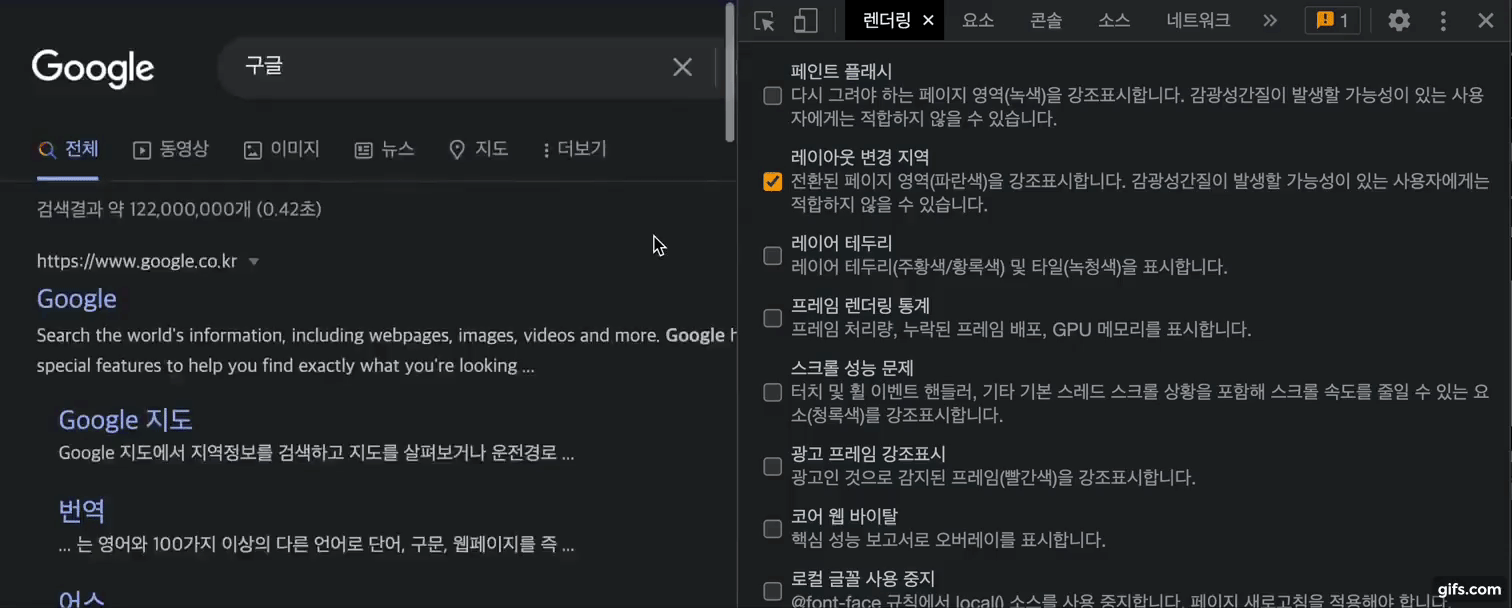
Task: Open the 뉴스 search tab
Action: (x=385, y=150)
